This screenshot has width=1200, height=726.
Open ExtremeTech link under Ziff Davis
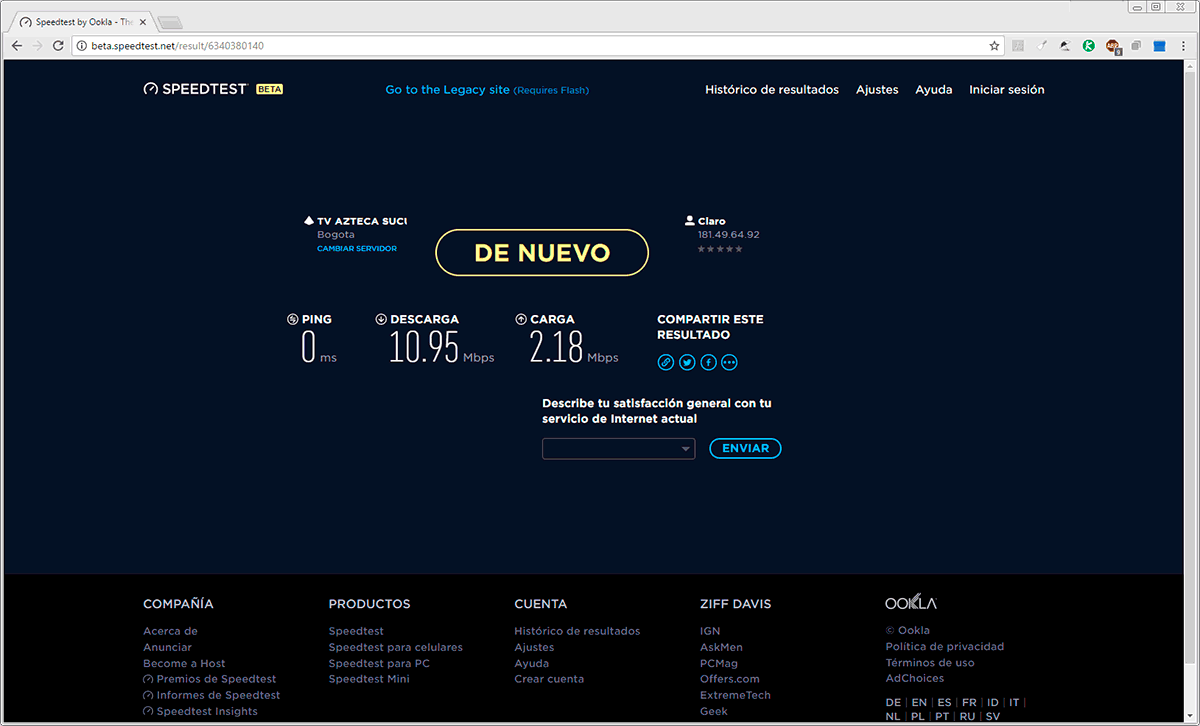pyautogui.click(x=735, y=695)
